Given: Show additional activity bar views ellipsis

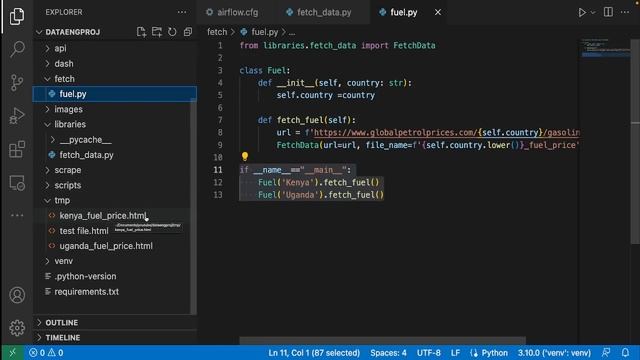Looking at the screenshot, I should click(17, 215).
